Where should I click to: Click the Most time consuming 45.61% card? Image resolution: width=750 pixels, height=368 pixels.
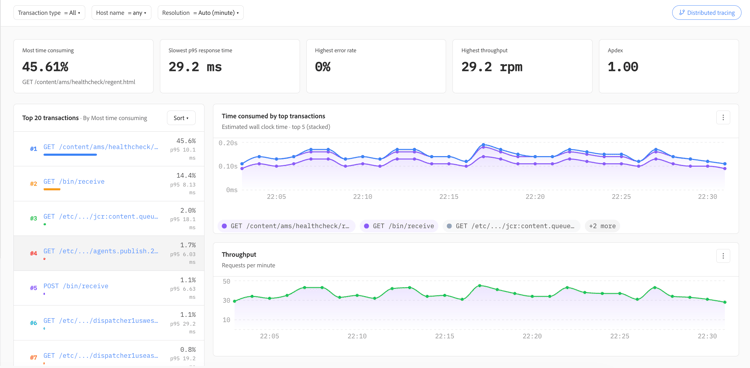(x=83, y=66)
